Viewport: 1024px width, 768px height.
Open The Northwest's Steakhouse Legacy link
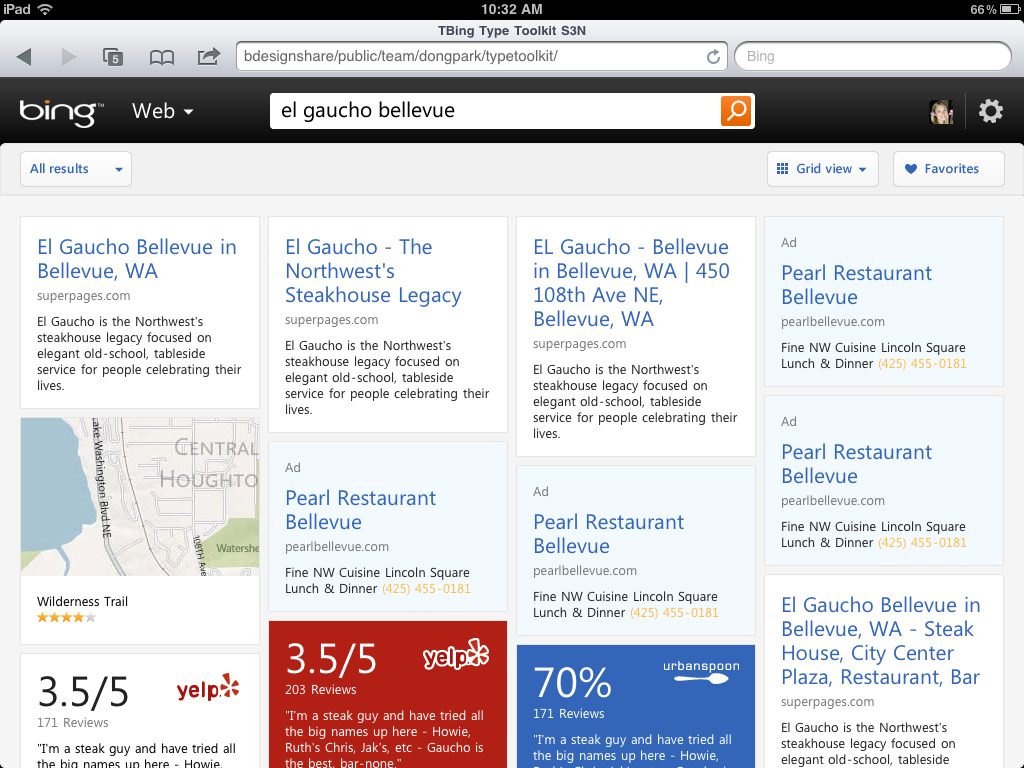coord(374,271)
